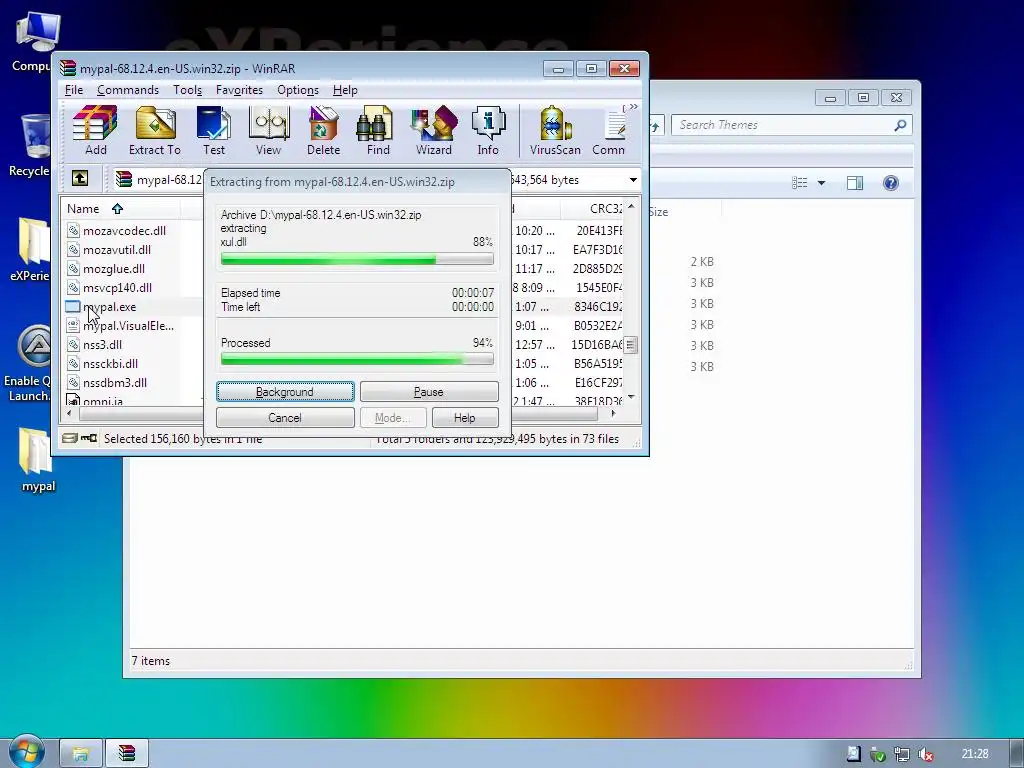Click horizontal scrollbar right arrow in WinRAR
Screen dimensions: 1024x768
[613, 413]
